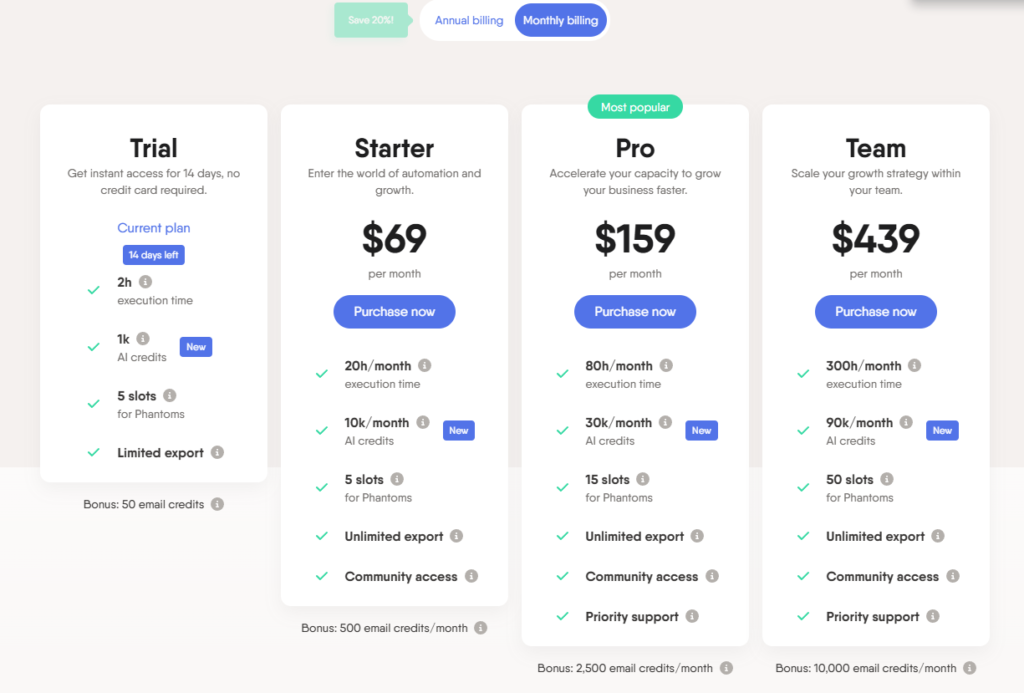Screen dimensions: 1024x693
Task: Open the Unlimited export tooltip under Starter
Action: (457, 536)
